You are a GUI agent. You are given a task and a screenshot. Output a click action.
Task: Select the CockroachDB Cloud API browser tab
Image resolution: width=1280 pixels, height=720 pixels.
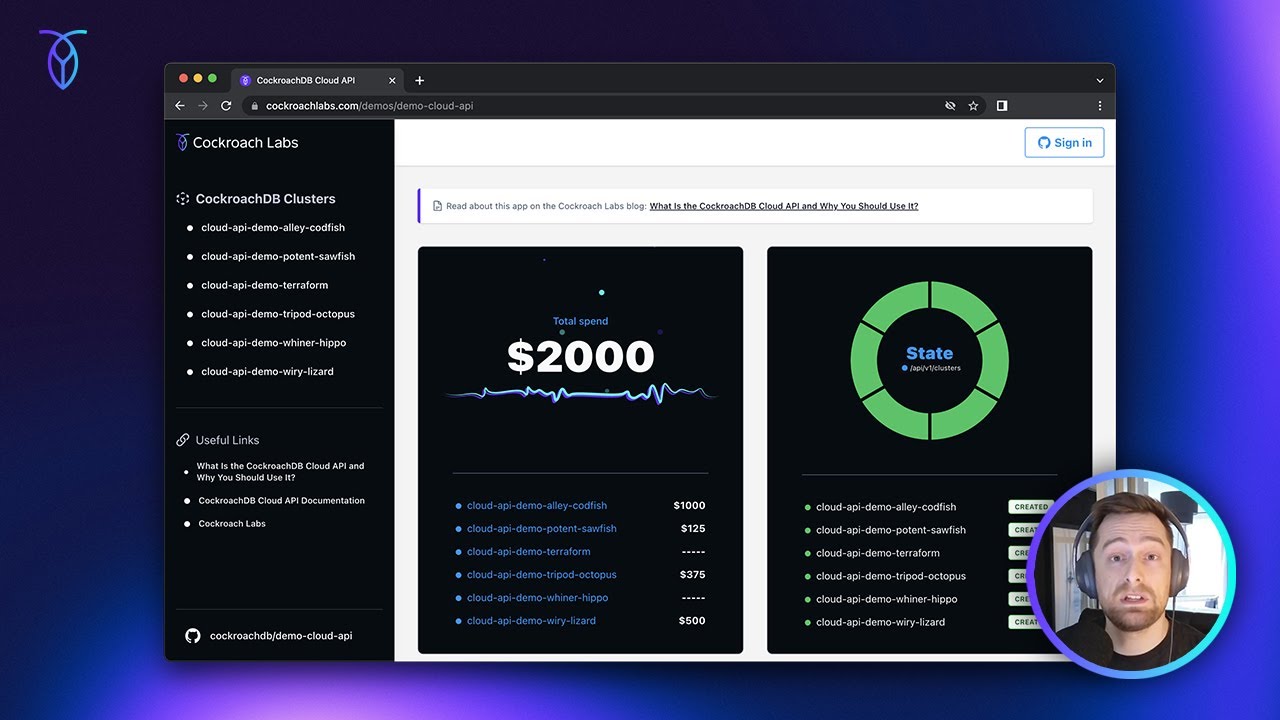point(317,81)
